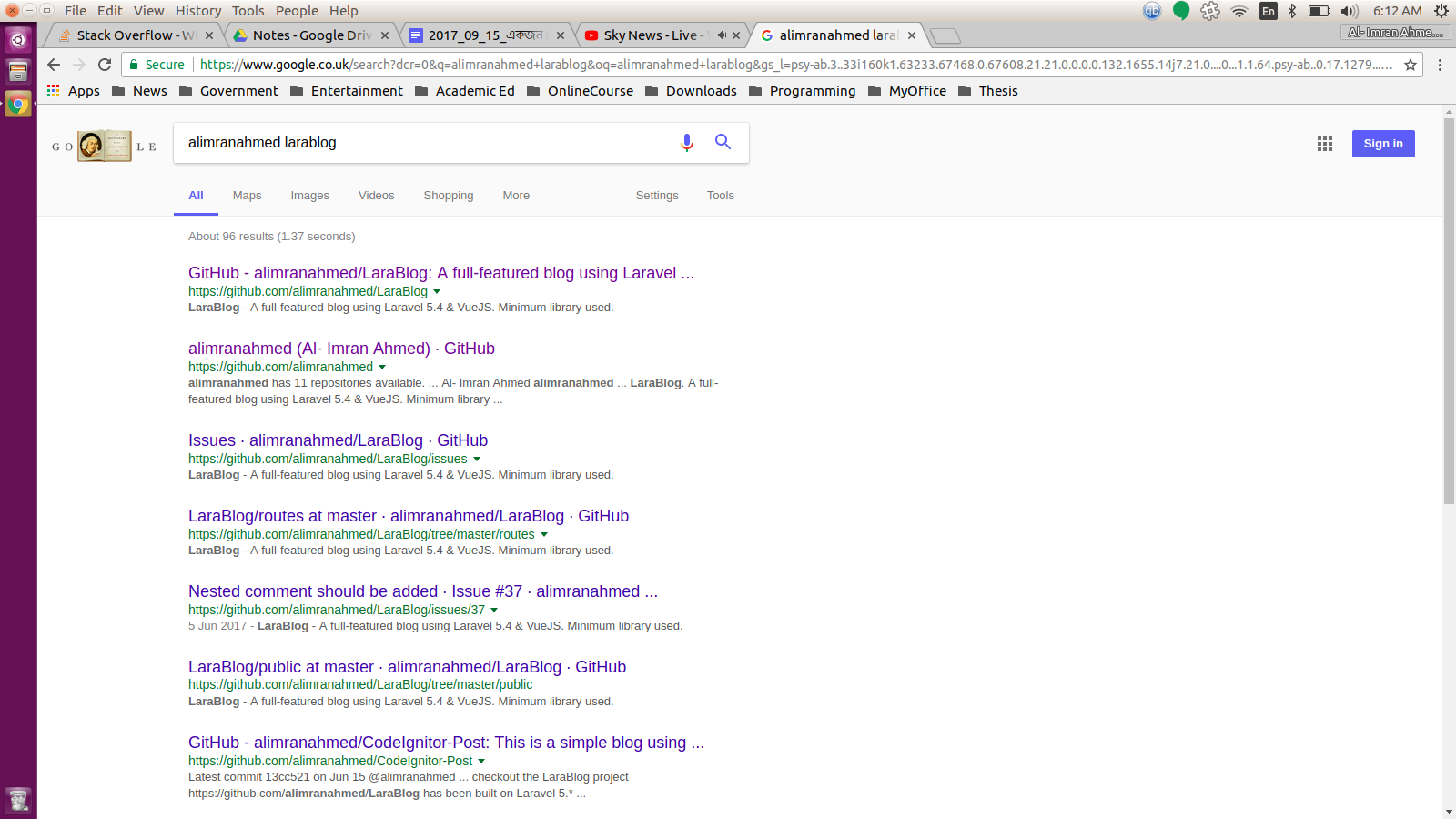Click the address bar URL

click(796, 65)
